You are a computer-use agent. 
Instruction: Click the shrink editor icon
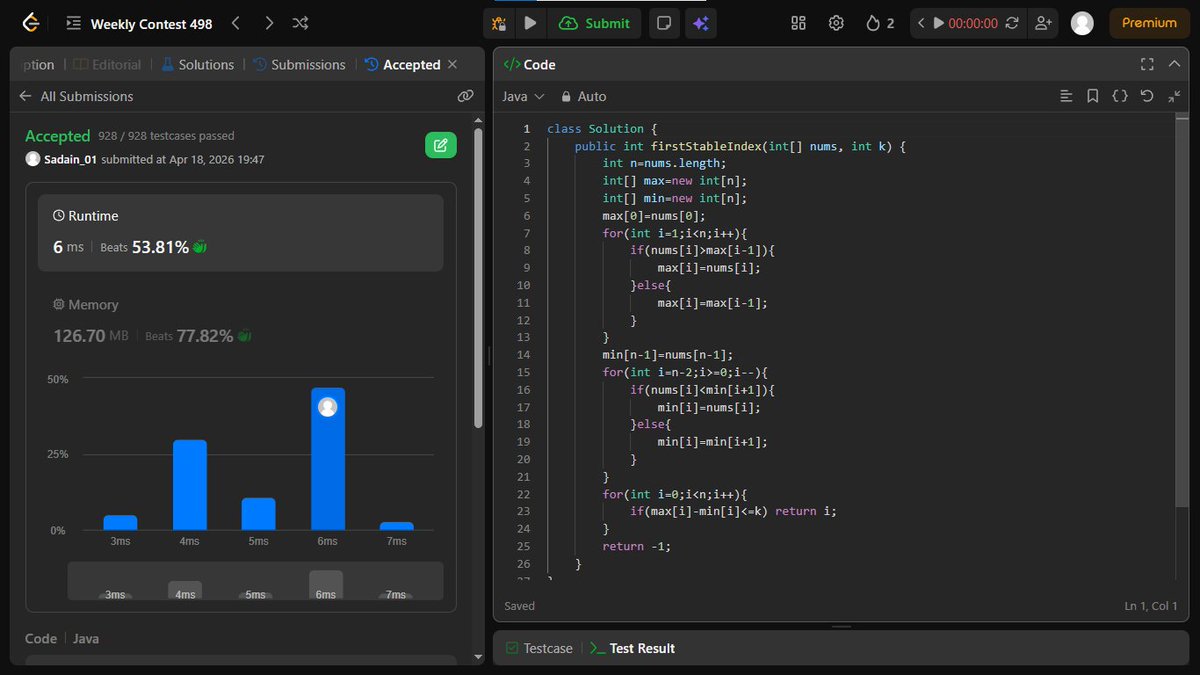coord(1174,96)
